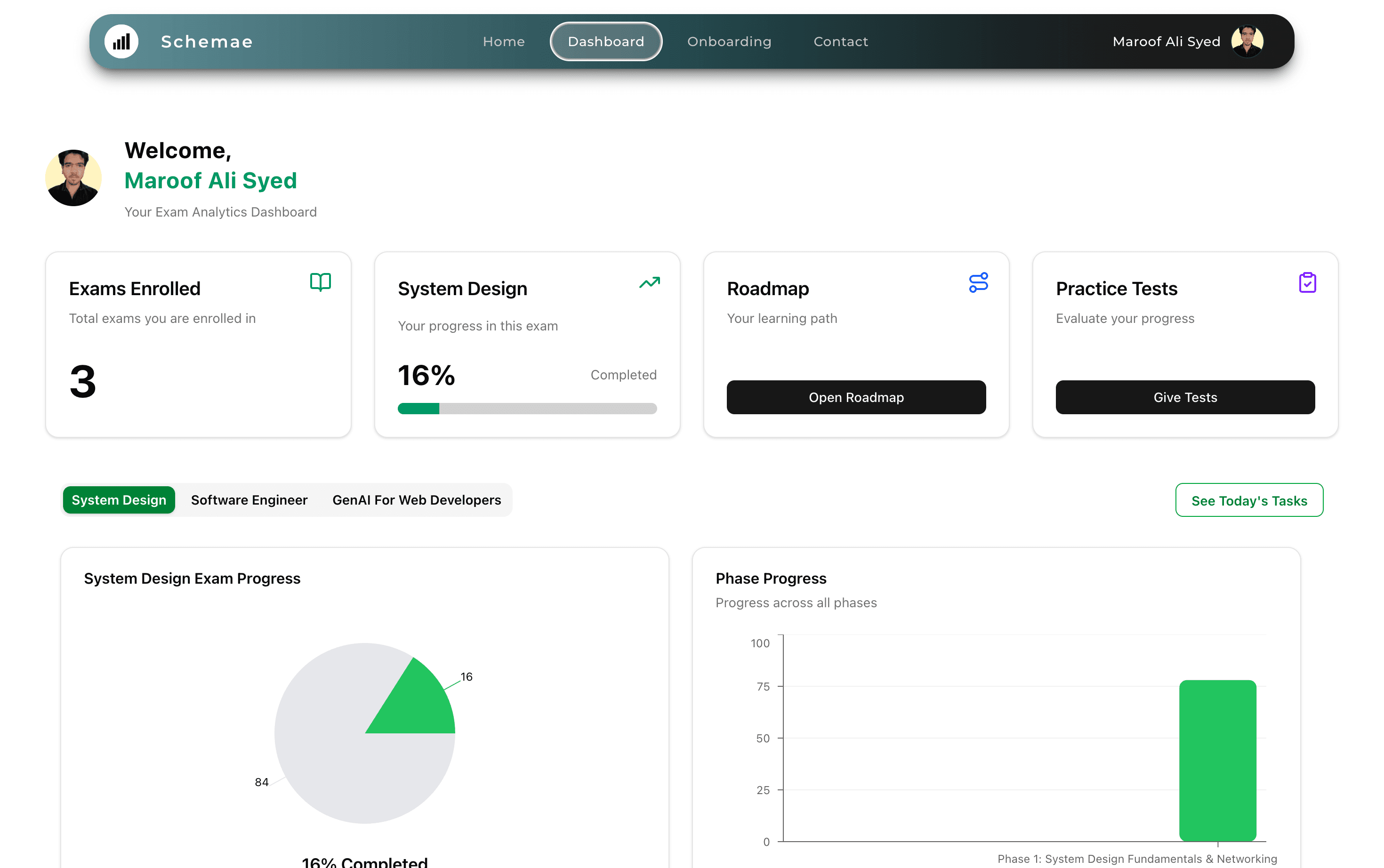The image size is (1384, 868).
Task: Click Total exams you are enrolled in text
Action: 162,319
